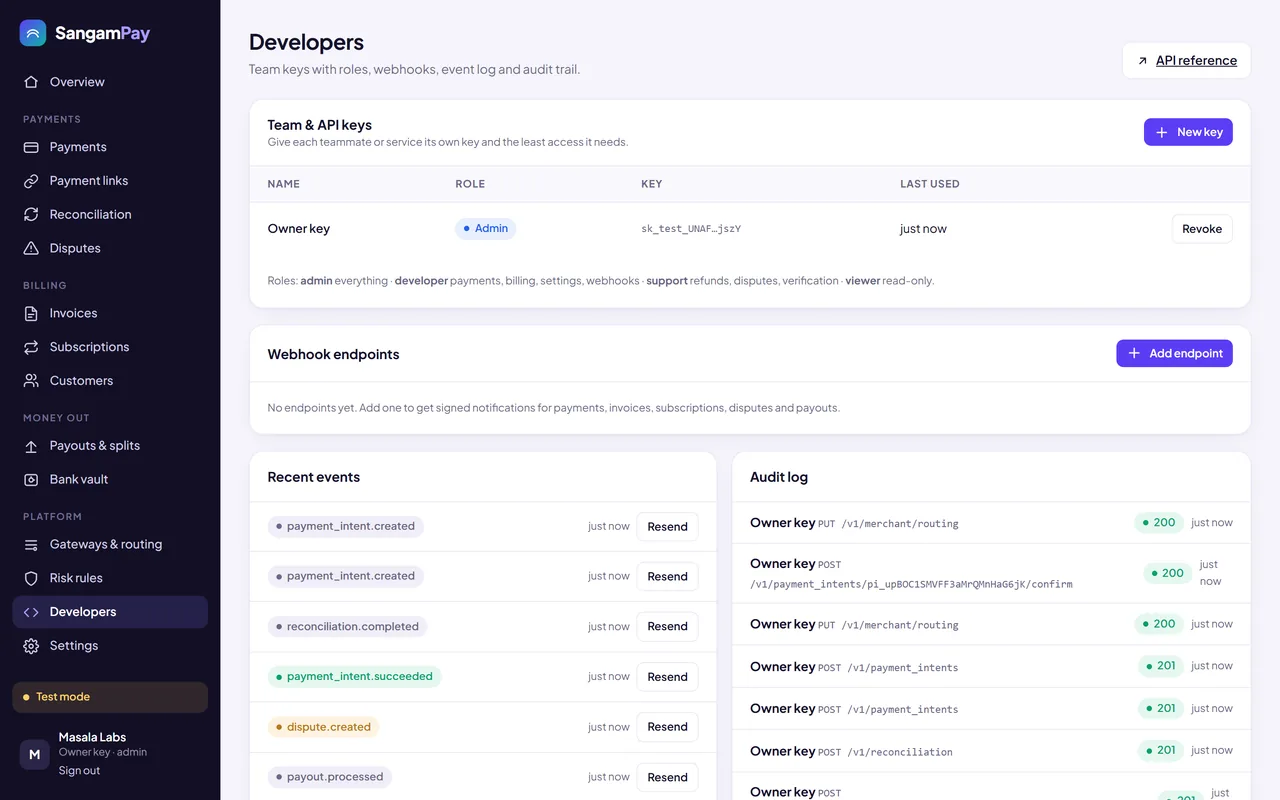This screenshot has width=1280, height=800.
Task: Click the Payment links chain icon
Action: coord(31,181)
